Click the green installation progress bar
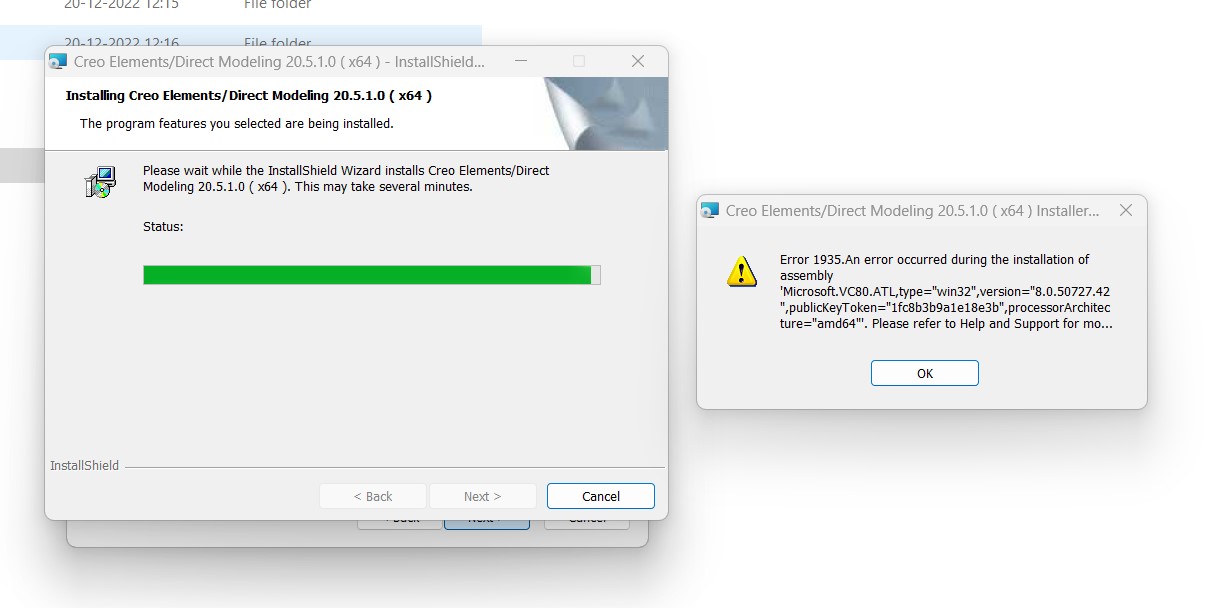 (x=372, y=275)
